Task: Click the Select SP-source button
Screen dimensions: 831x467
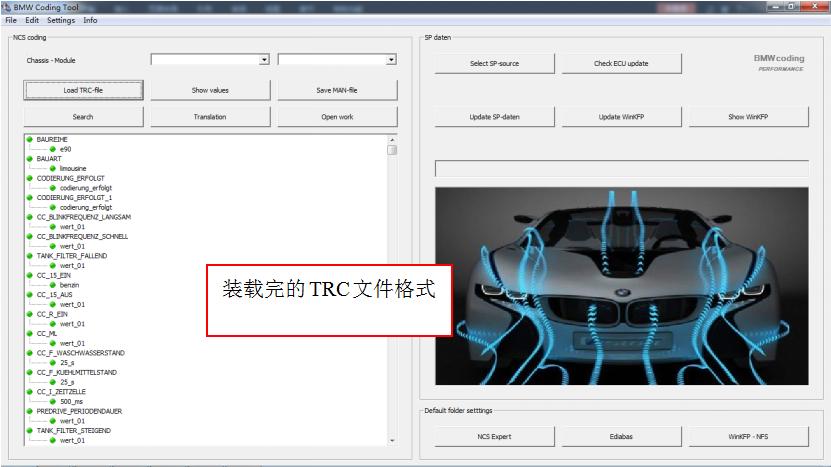Action: 494,63
